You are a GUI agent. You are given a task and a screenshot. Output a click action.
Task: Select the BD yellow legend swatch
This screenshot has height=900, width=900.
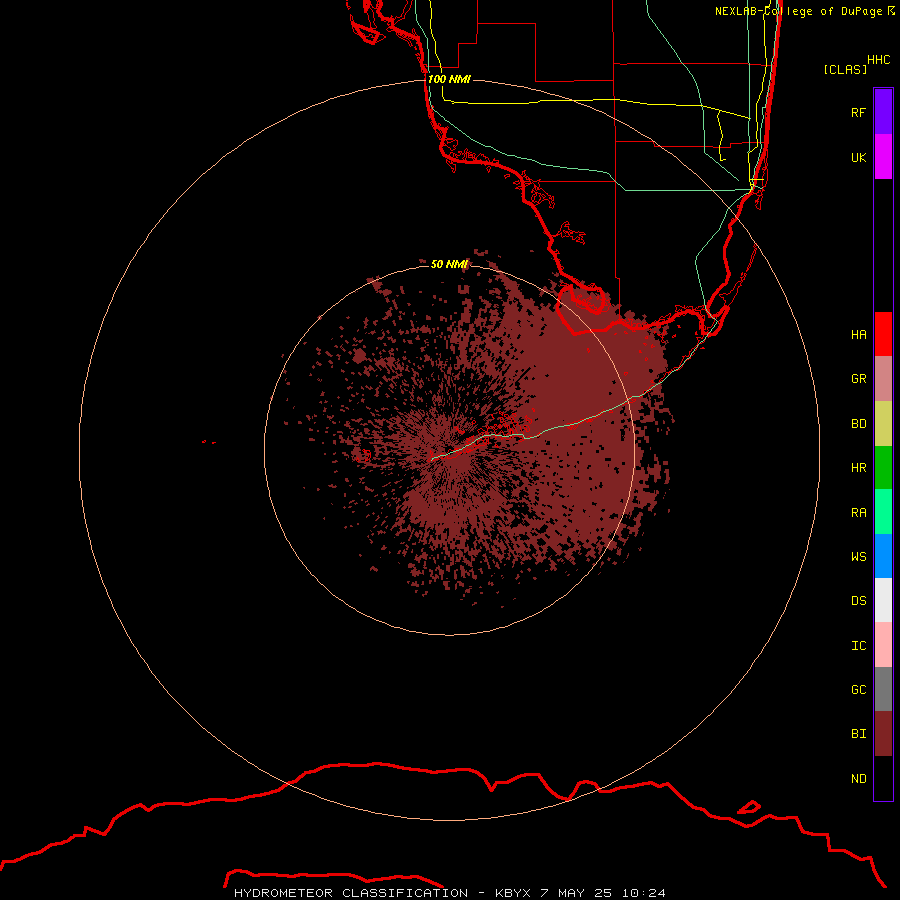click(x=883, y=424)
